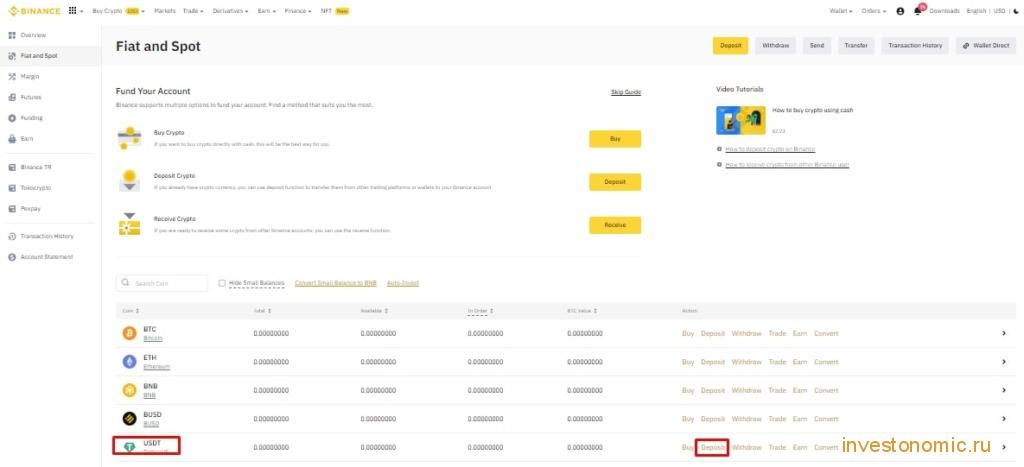Click in the Search Coin field
The width and height of the screenshot is (1024, 467).
[162, 283]
